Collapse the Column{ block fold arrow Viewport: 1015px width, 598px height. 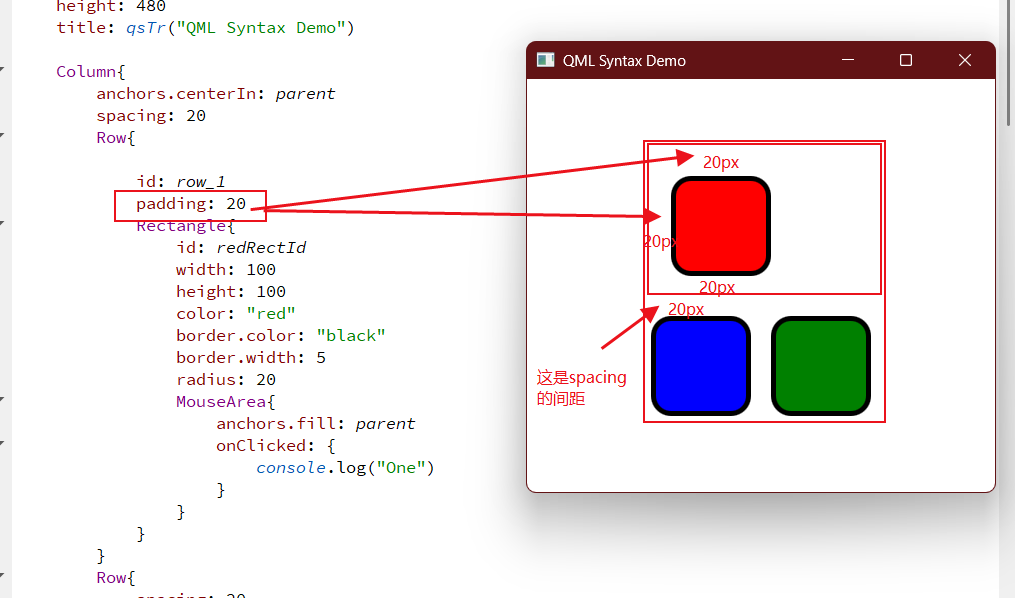pyautogui.click(x=2, y=69)
